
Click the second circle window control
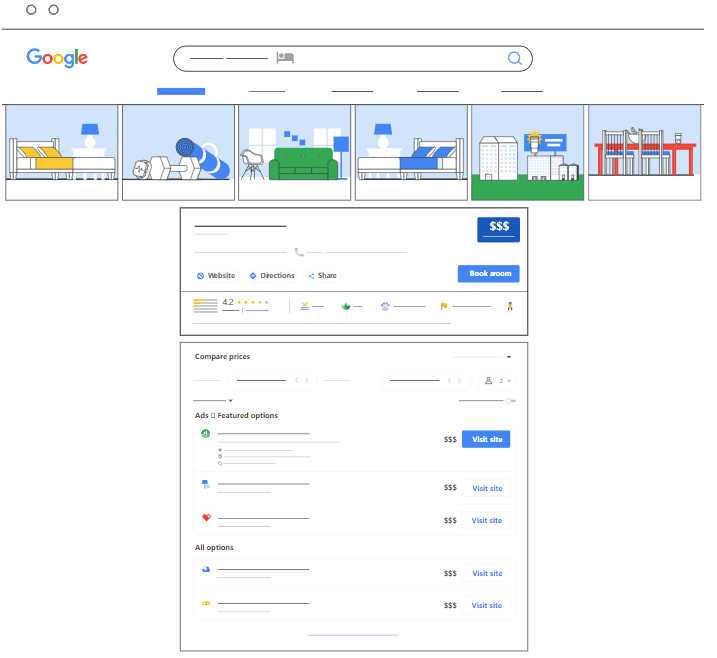pos(54,10)
